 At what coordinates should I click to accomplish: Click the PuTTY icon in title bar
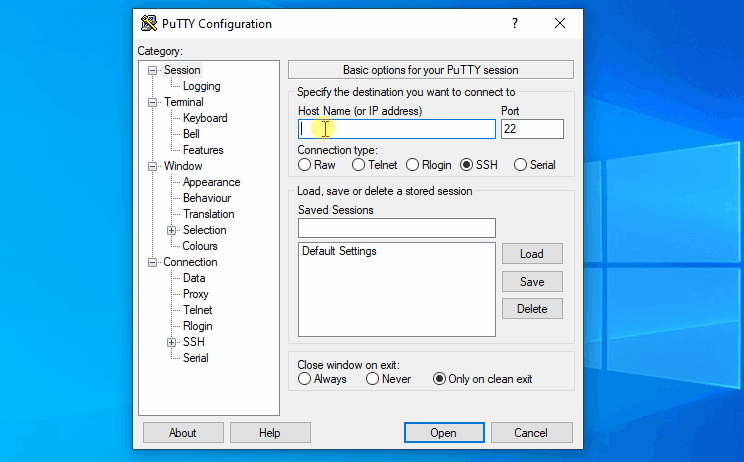coord(149,23)
